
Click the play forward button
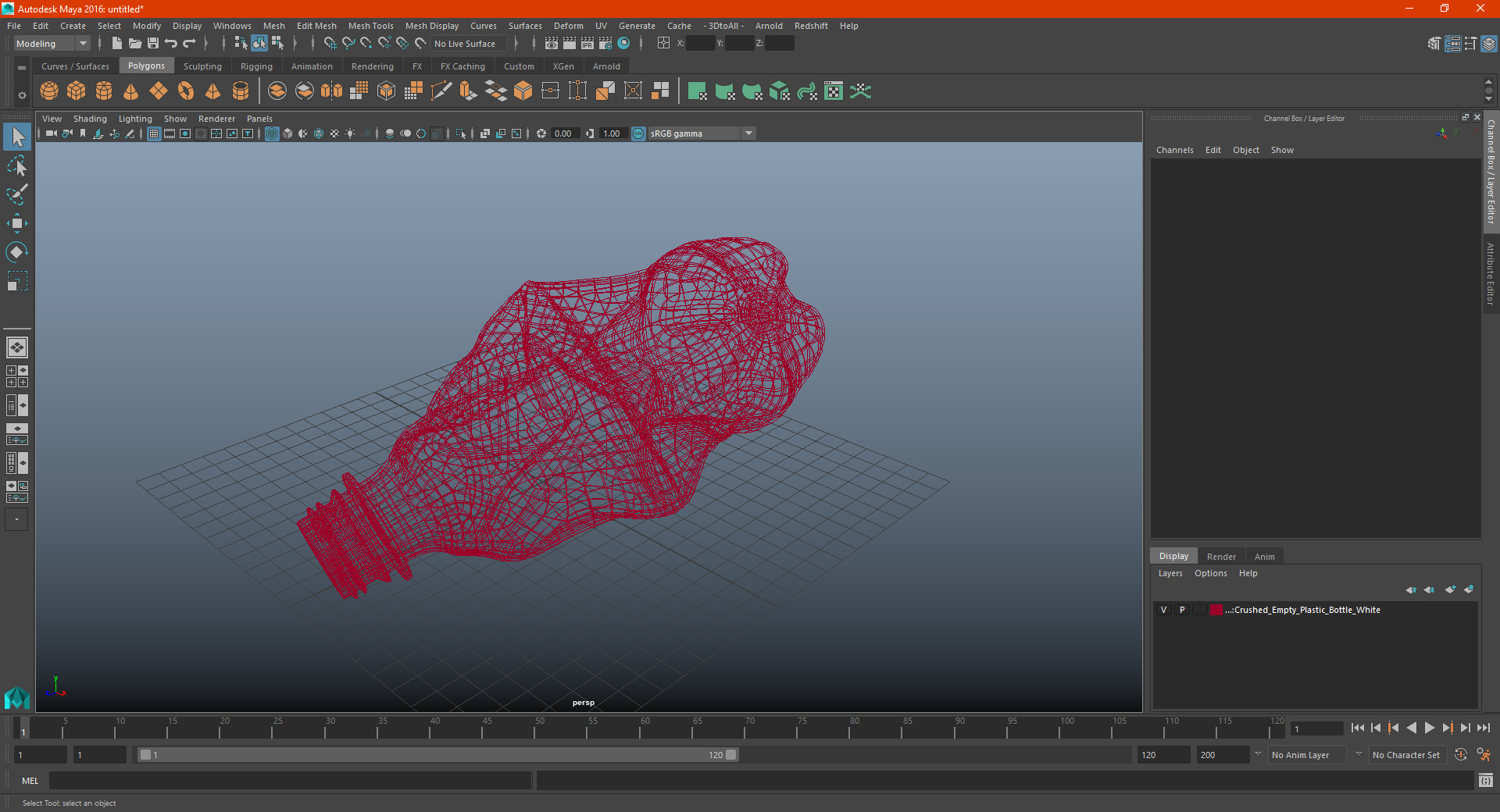tap(1430, 728)
